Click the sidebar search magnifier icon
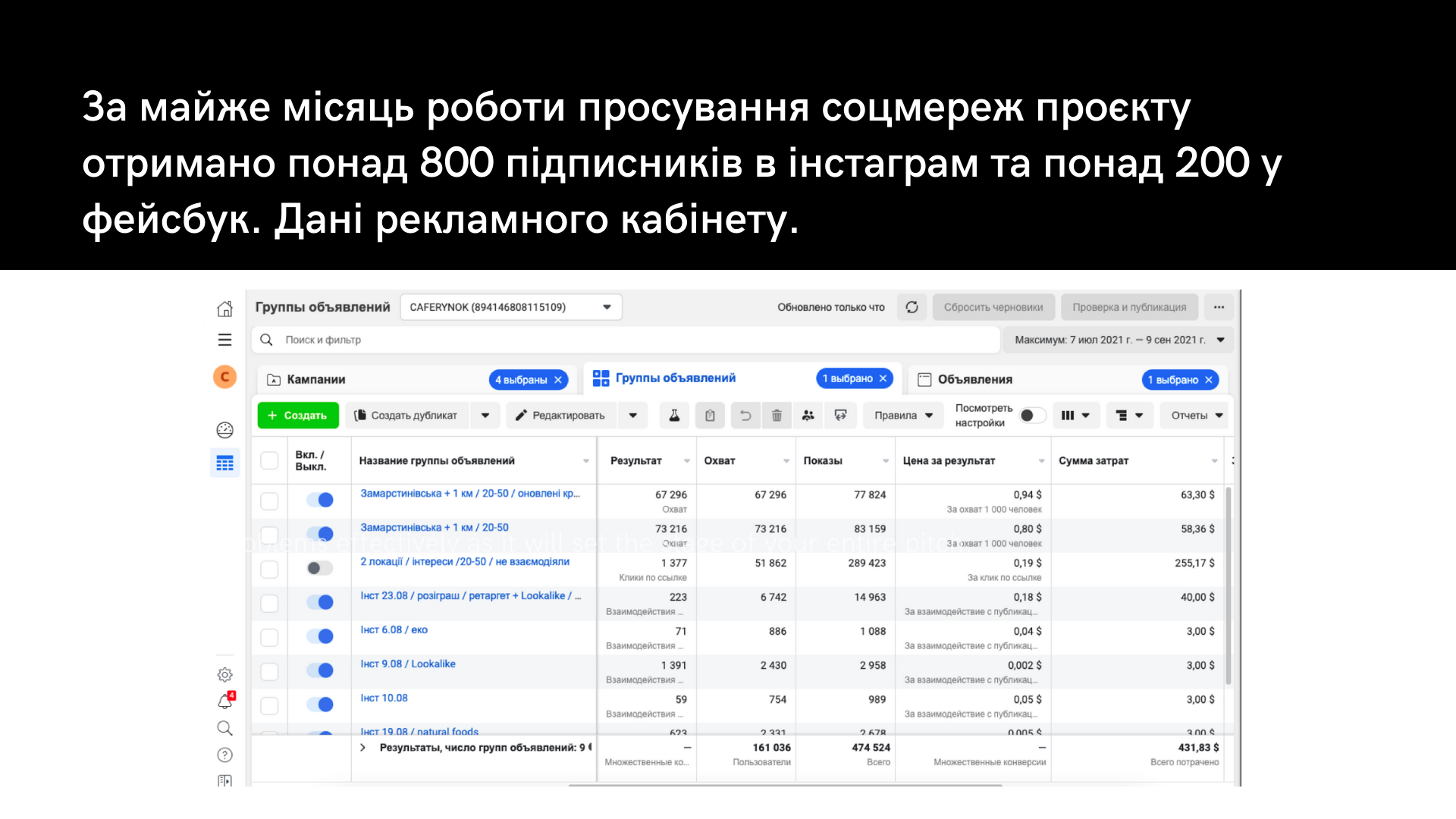1456x819 pixels. pyautogui.click(x=224, y=728)
